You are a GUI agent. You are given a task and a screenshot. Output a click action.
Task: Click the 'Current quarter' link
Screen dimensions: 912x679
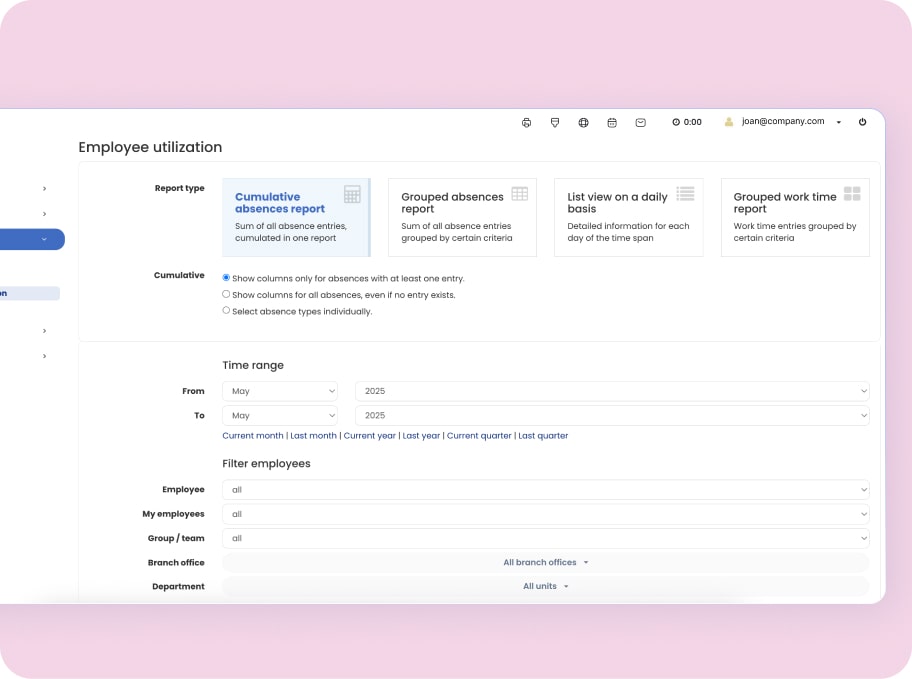[x=479, y=436]
